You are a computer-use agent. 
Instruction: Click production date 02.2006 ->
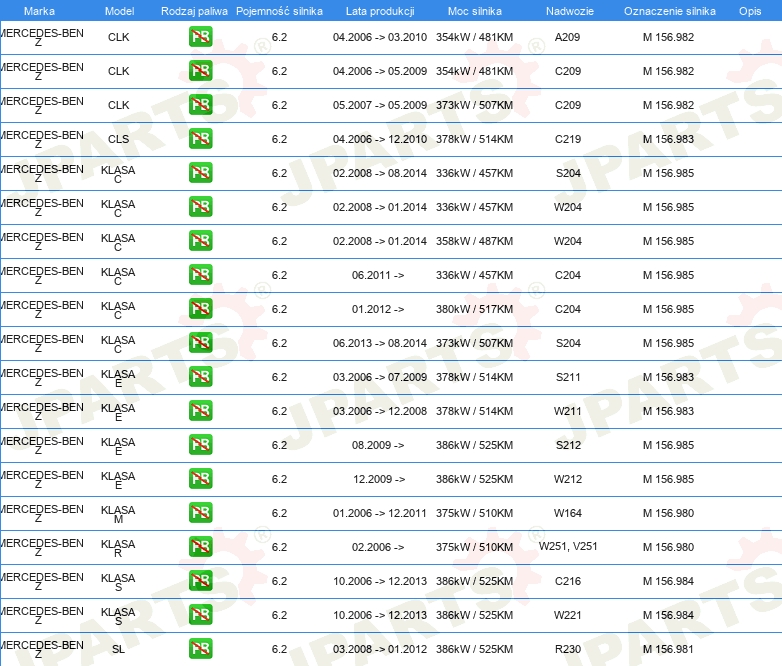coord(378,547)
